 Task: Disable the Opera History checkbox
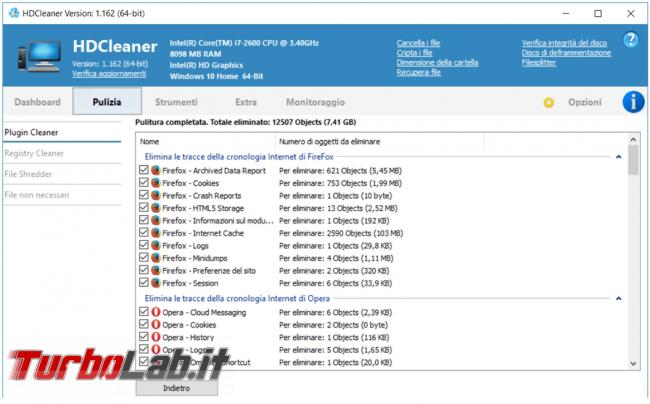pos(143,336)
